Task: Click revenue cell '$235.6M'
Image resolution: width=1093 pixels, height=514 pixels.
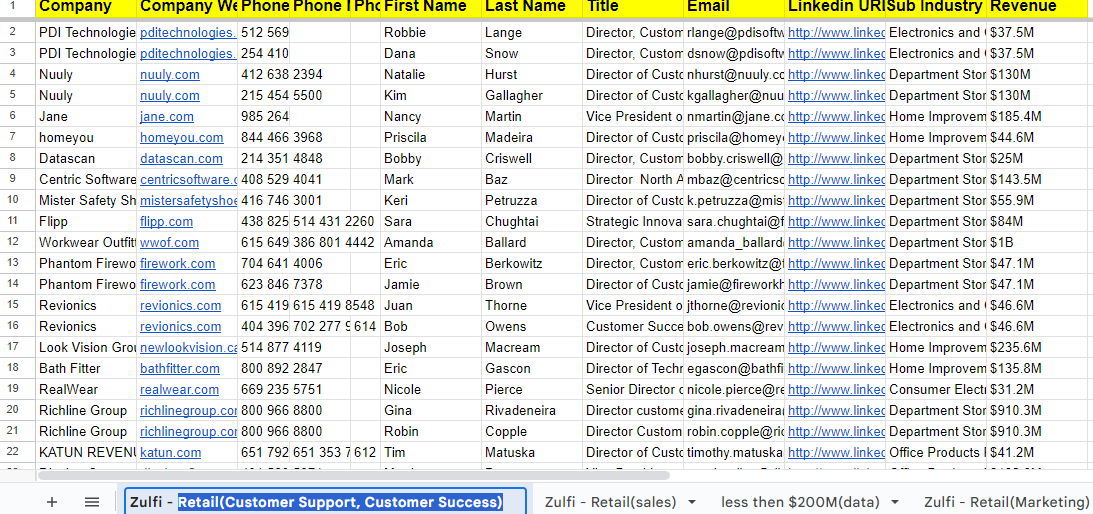Action: click(1039, 347)
